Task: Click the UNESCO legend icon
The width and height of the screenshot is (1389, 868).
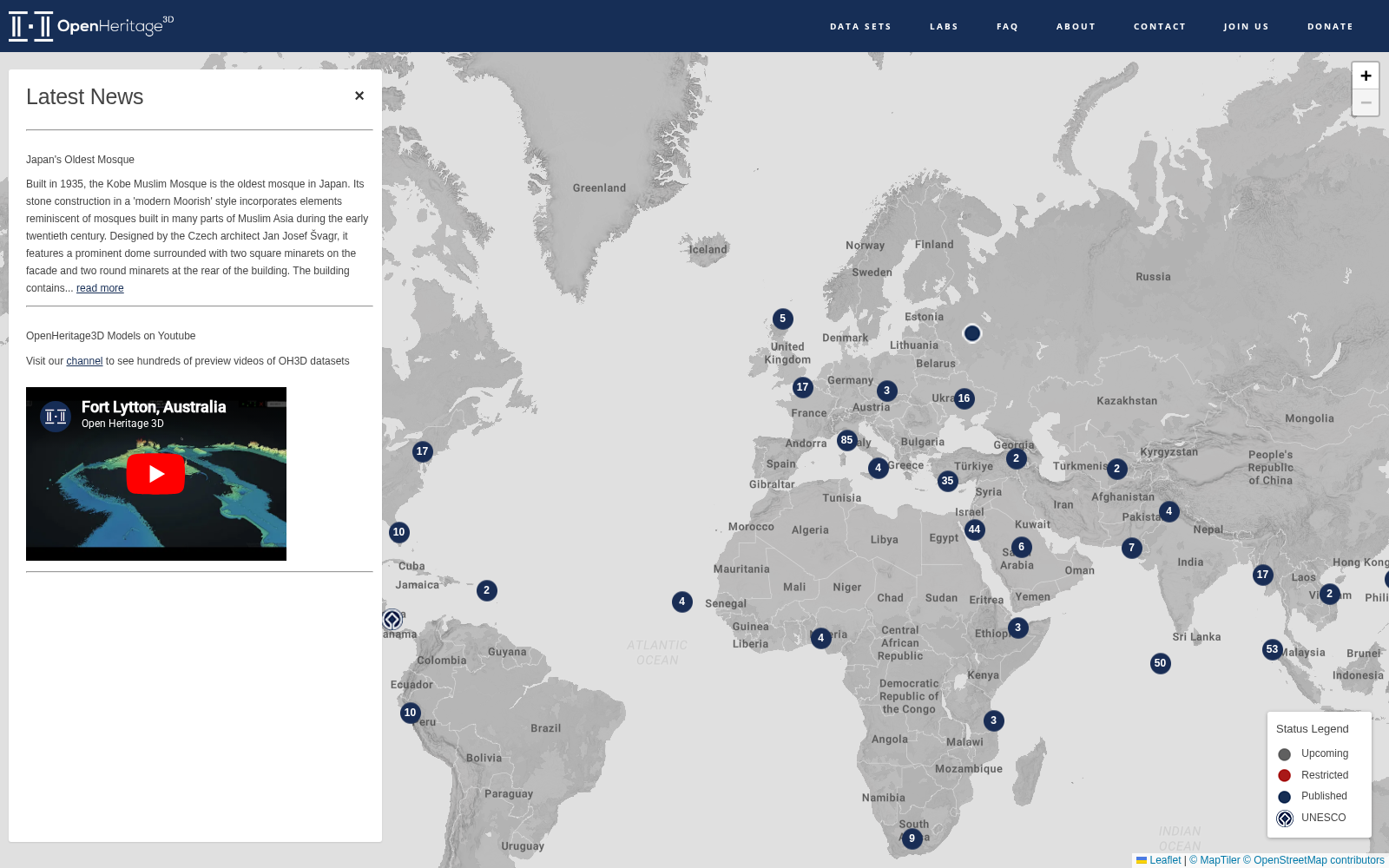Action: point(1285,819)
